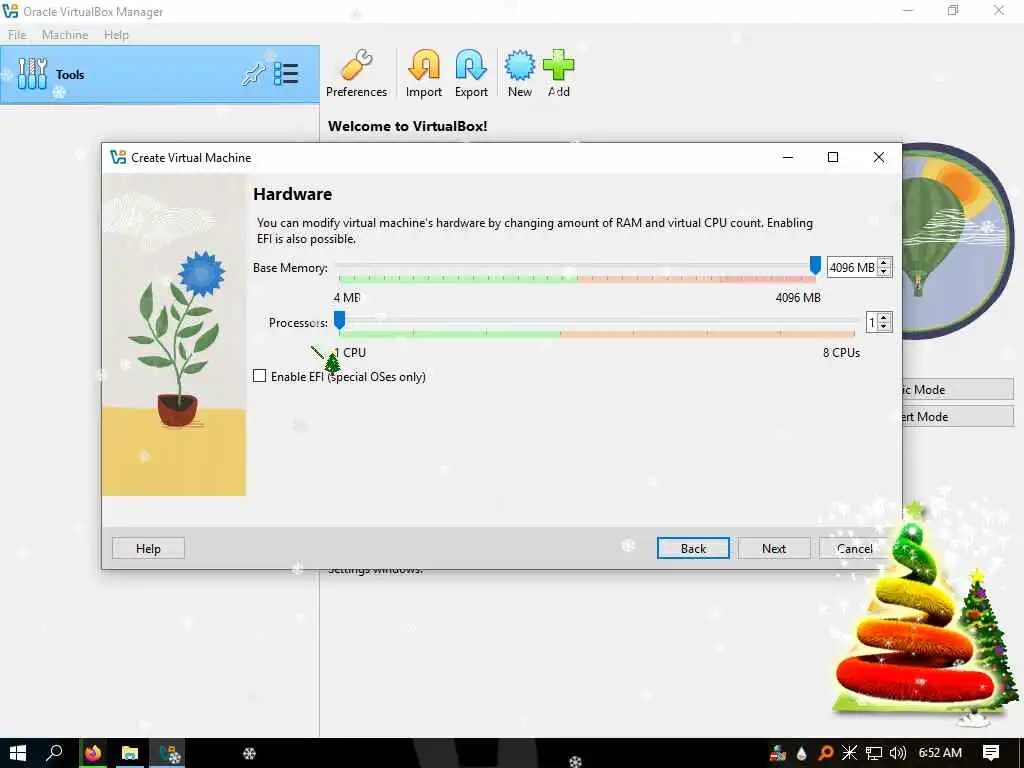Image resolution: width=1024 pixels, height=768 pixels.
Task: Click the water drop tray icon
Action: tap(802, 753)
